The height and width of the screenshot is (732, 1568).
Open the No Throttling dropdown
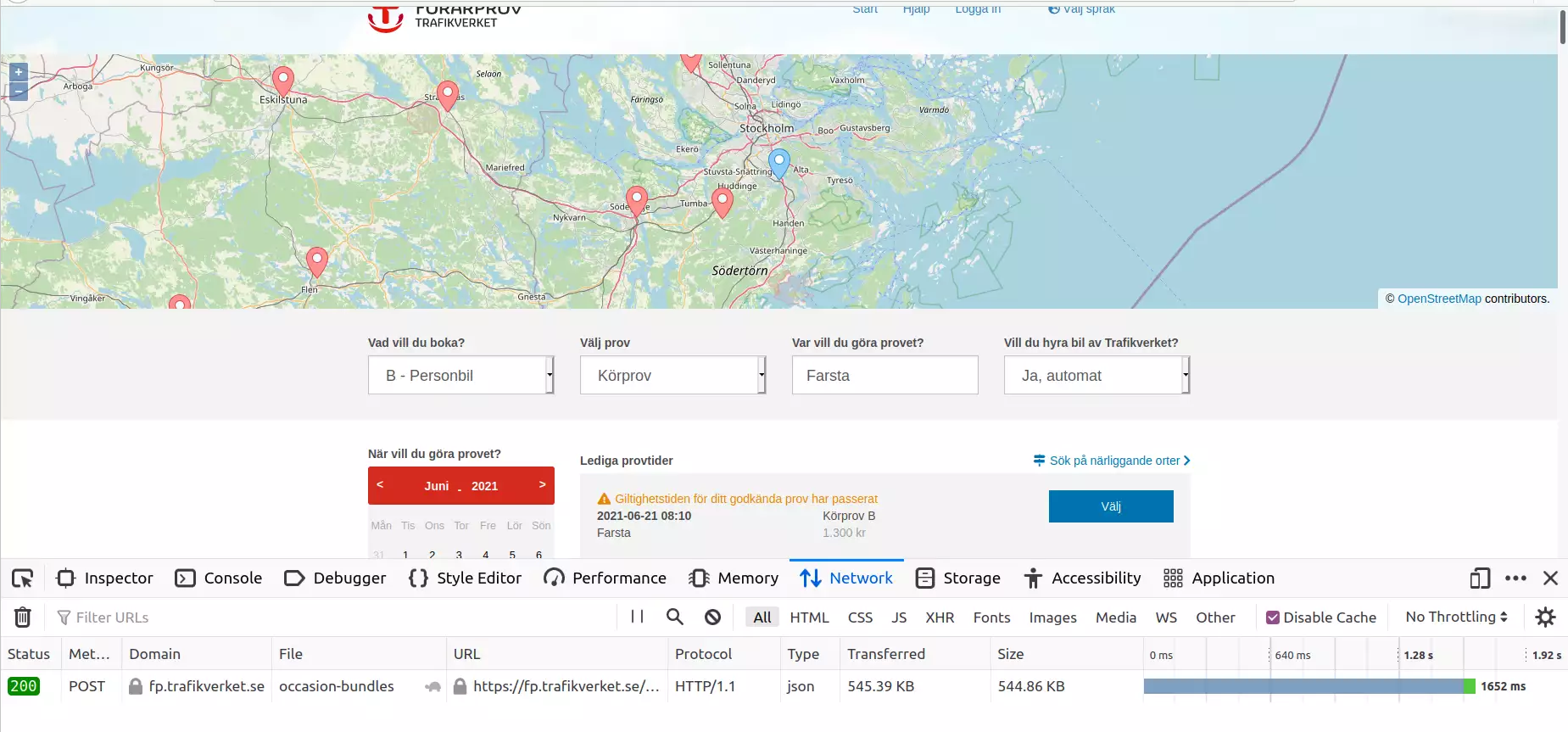1456,617
